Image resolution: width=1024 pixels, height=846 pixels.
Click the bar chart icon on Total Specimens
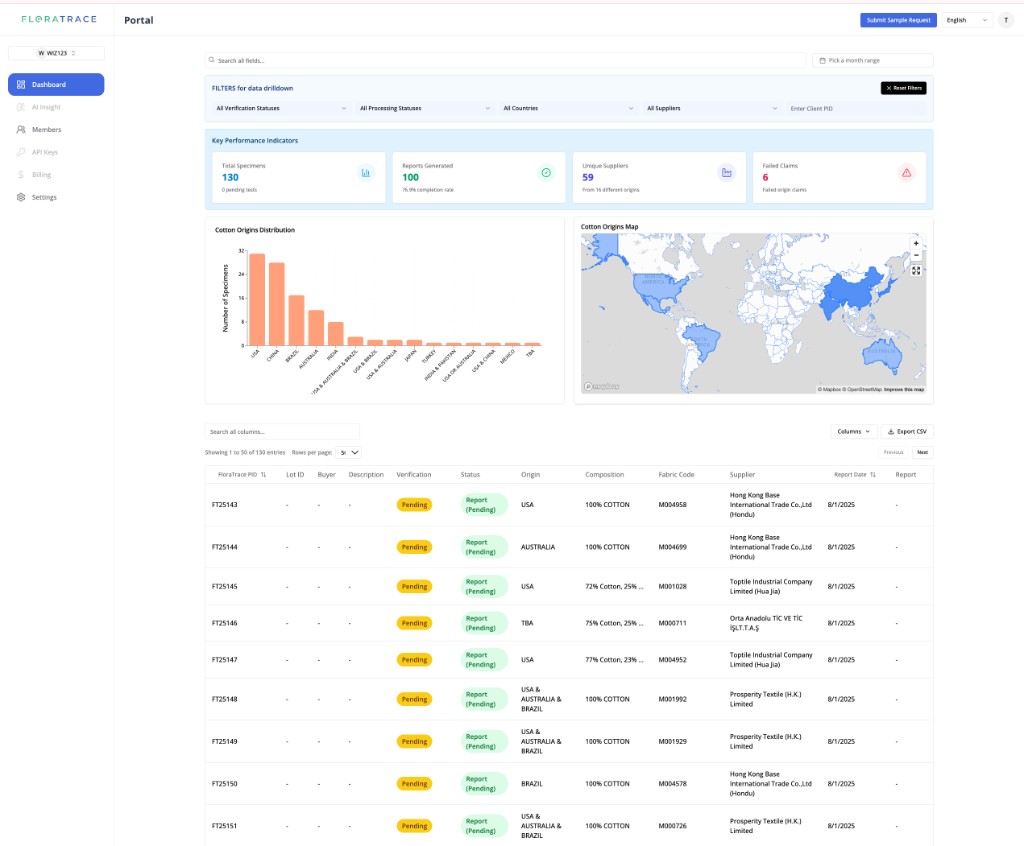tap(367, 174)
